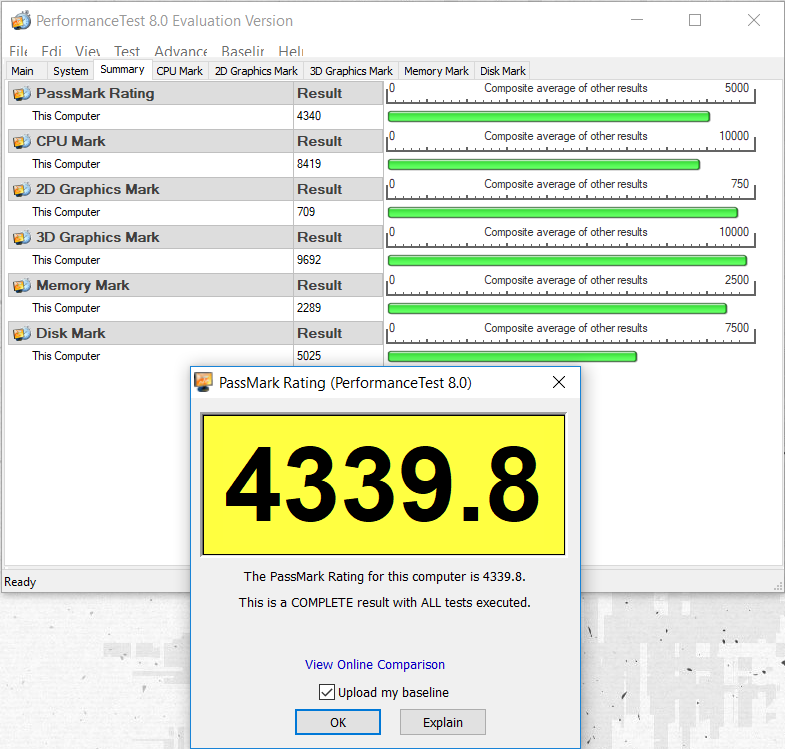
Task: Click the 3D Graphics Mark row icon
Action: 22,237
